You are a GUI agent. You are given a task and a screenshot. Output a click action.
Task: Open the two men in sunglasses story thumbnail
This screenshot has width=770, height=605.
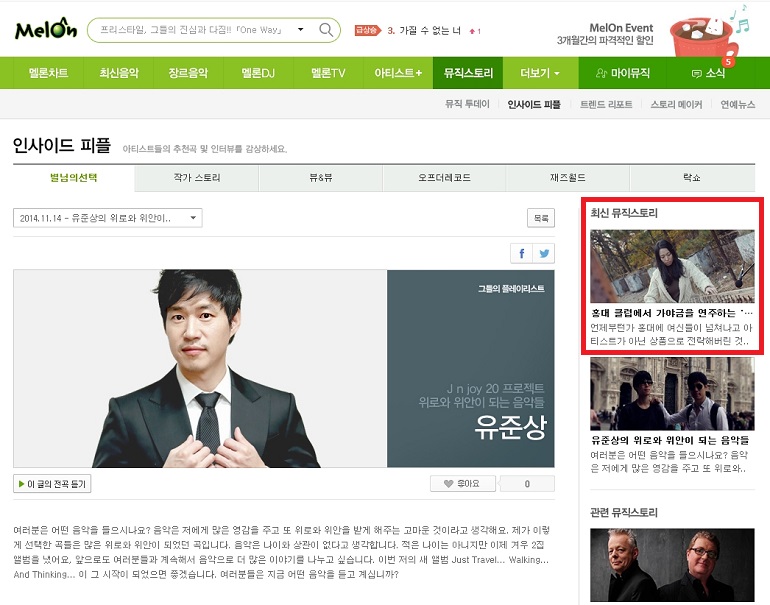point(672,394)
